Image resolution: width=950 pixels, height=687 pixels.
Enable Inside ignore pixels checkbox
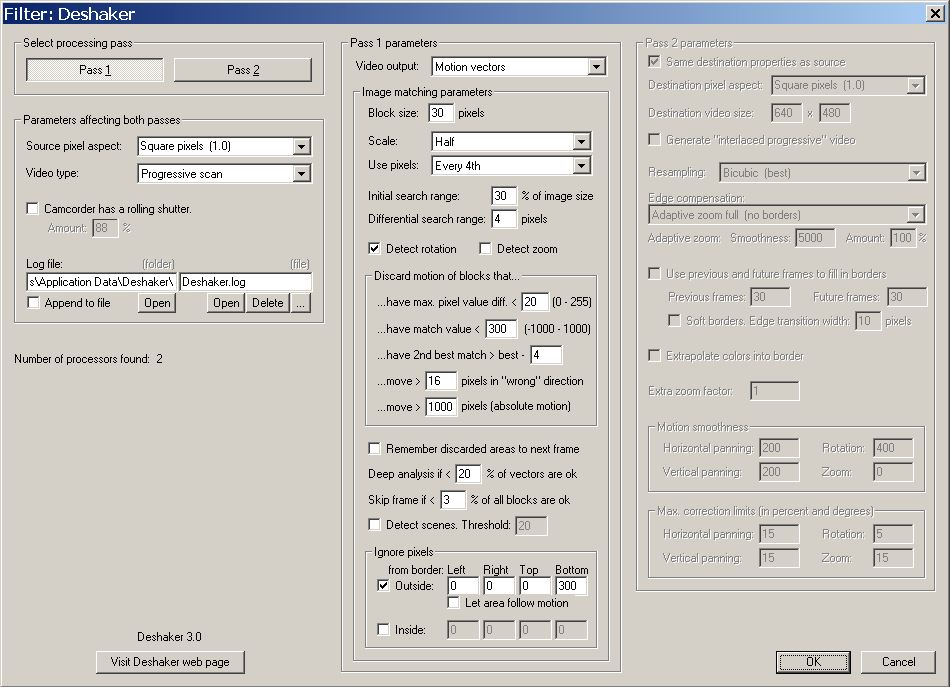(383, 629)
